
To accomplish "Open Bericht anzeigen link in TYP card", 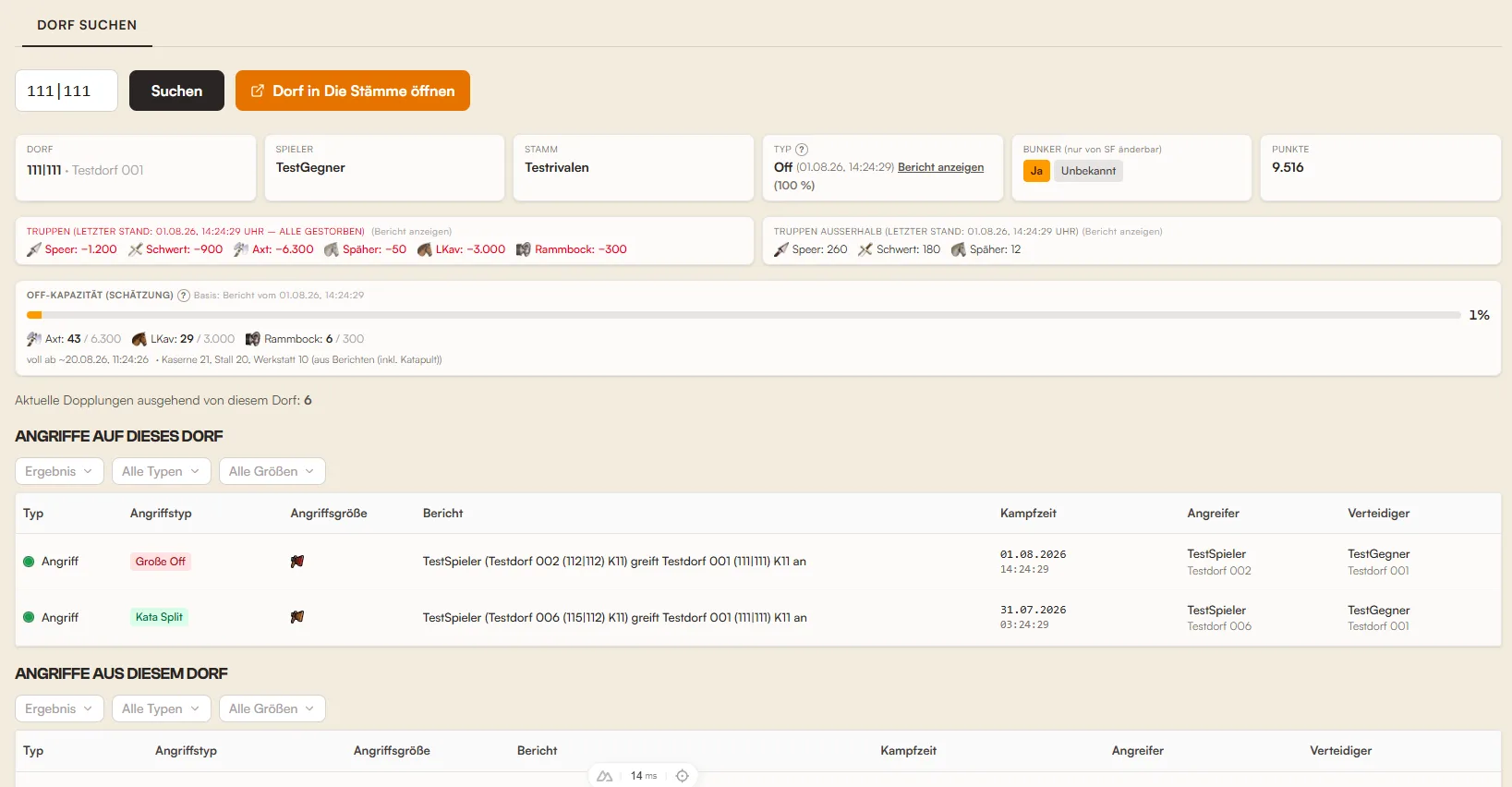I will 940,167.
